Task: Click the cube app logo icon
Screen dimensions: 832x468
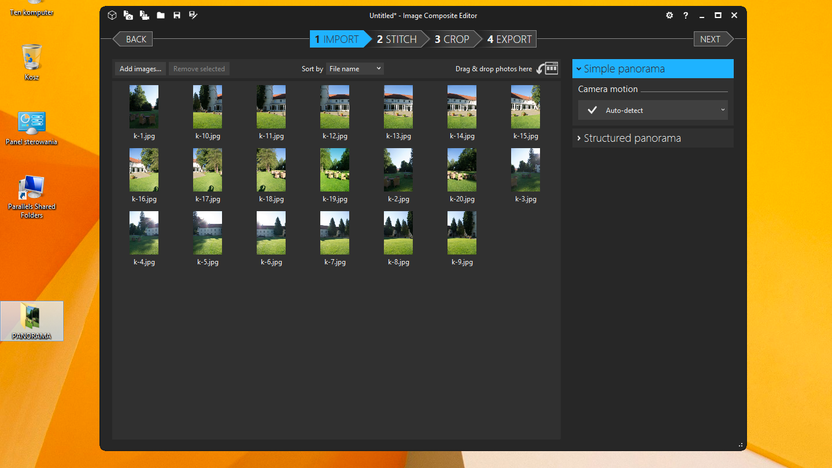Action: pyautogui.click(x=112, y=15)
